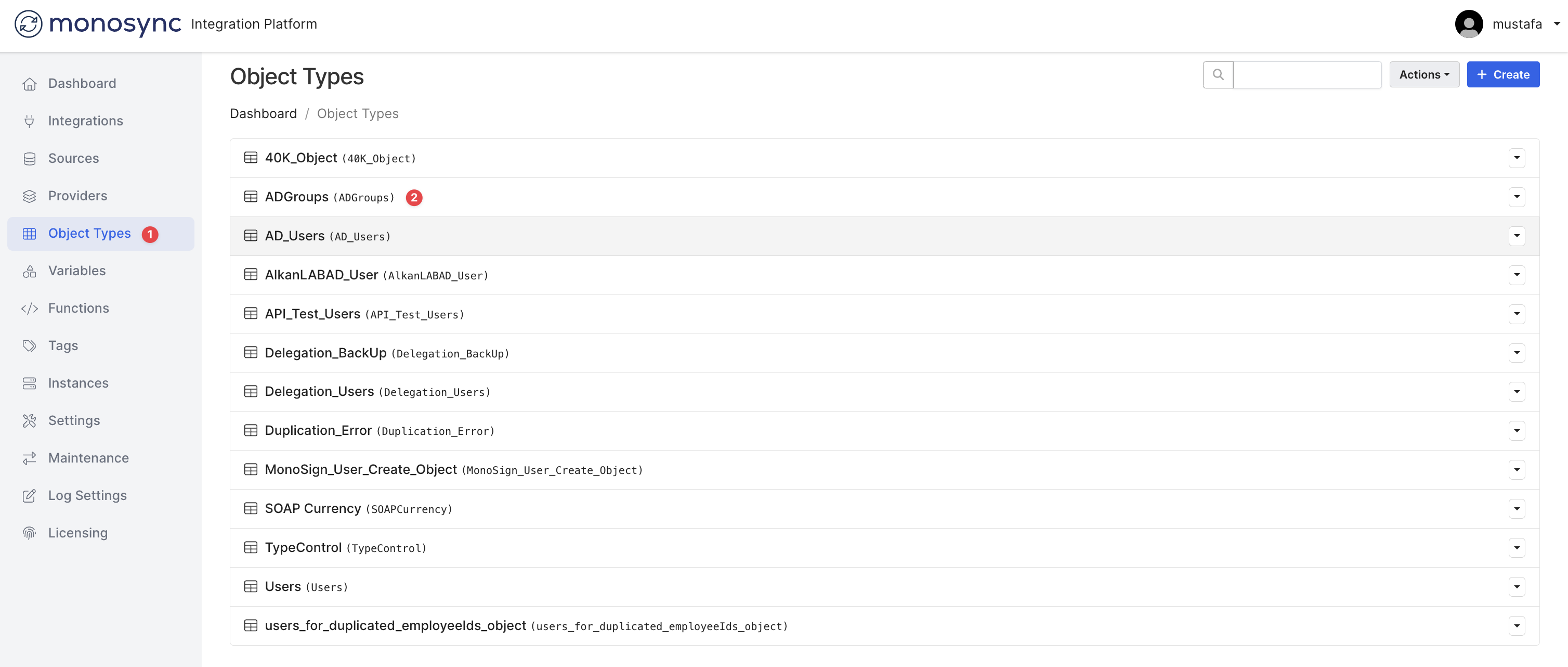Navigate to Log Settings

point(87,495)
